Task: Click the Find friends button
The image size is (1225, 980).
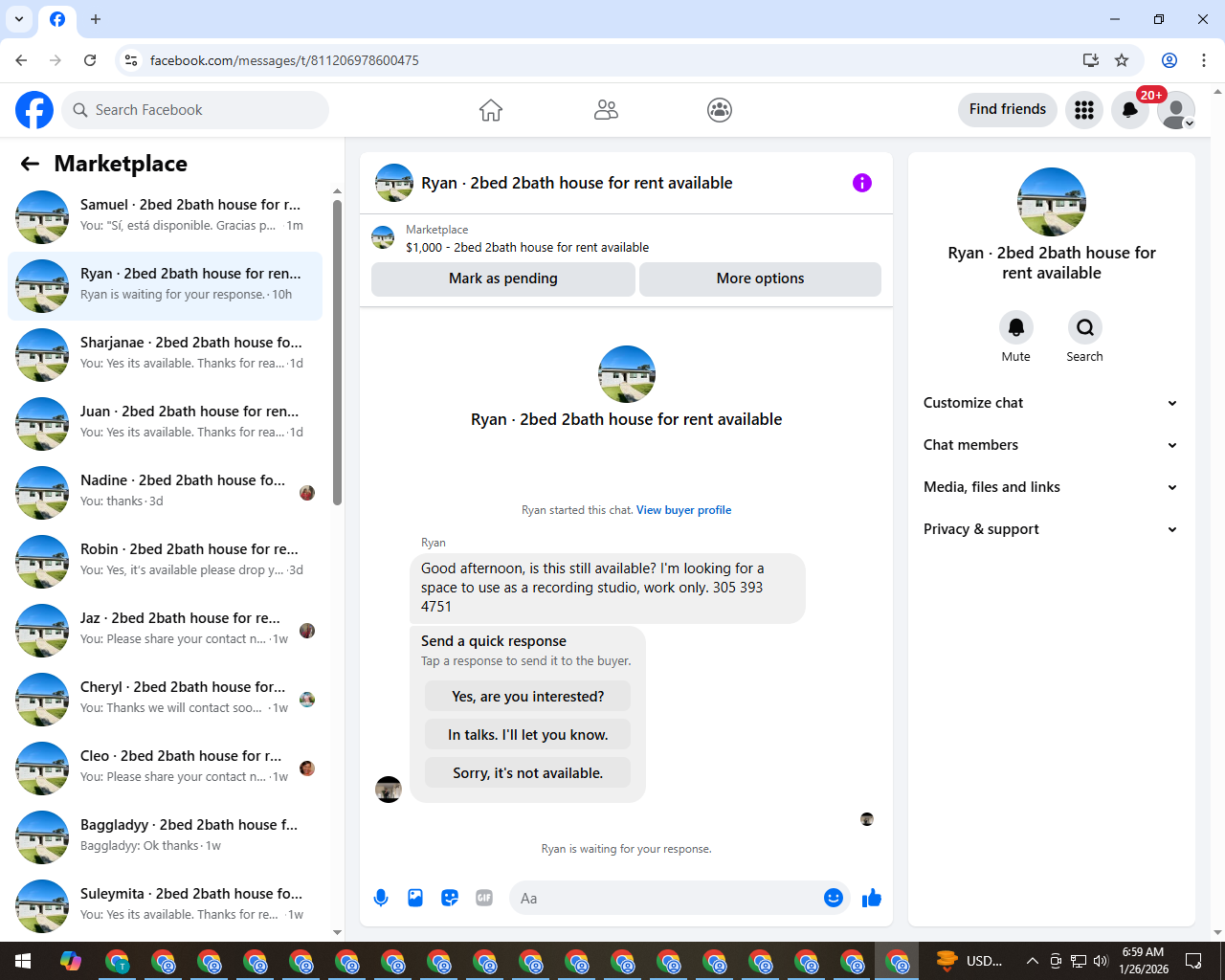Action: (x=1008, y=109)
